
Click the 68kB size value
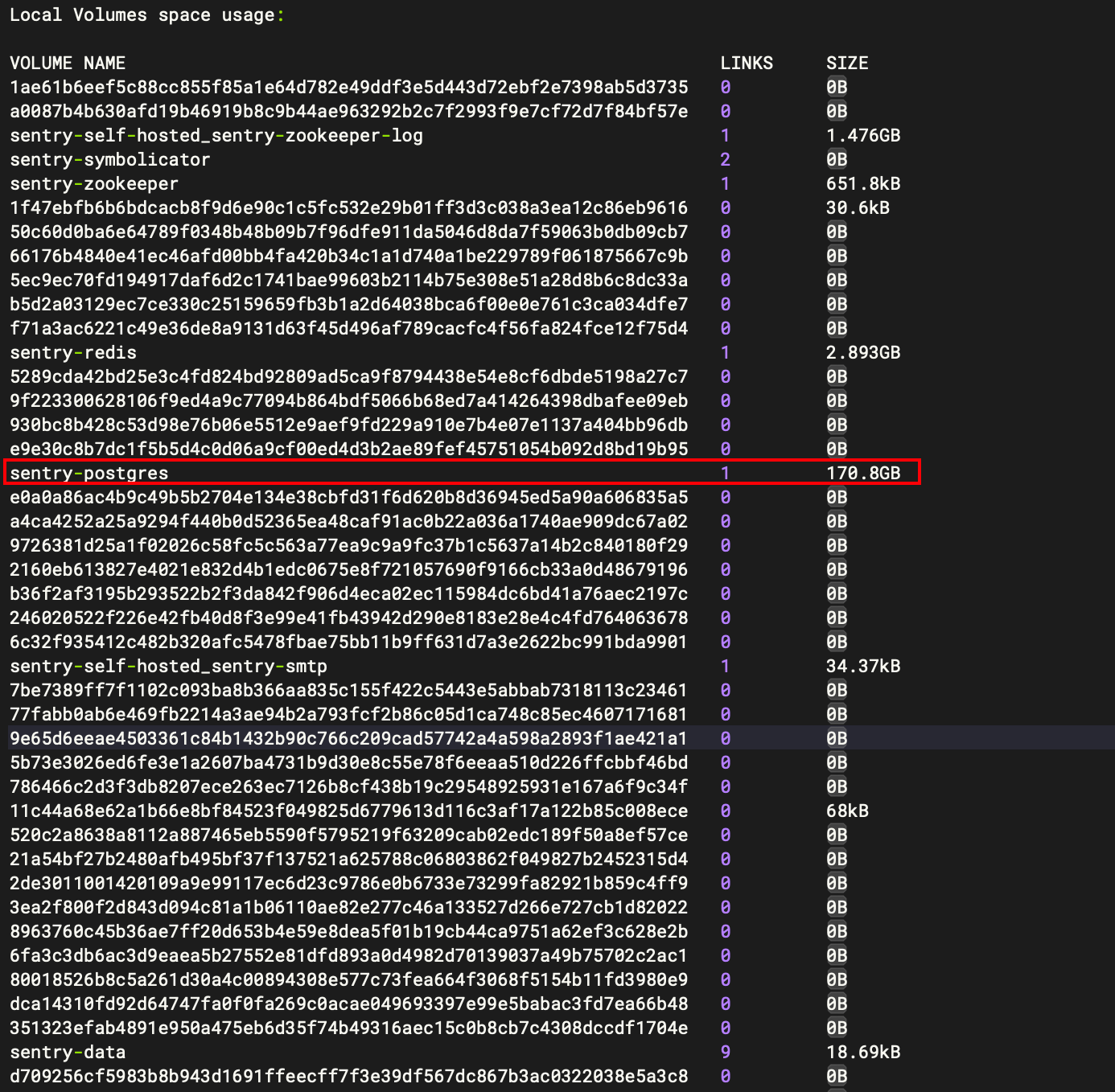(847, 811)
